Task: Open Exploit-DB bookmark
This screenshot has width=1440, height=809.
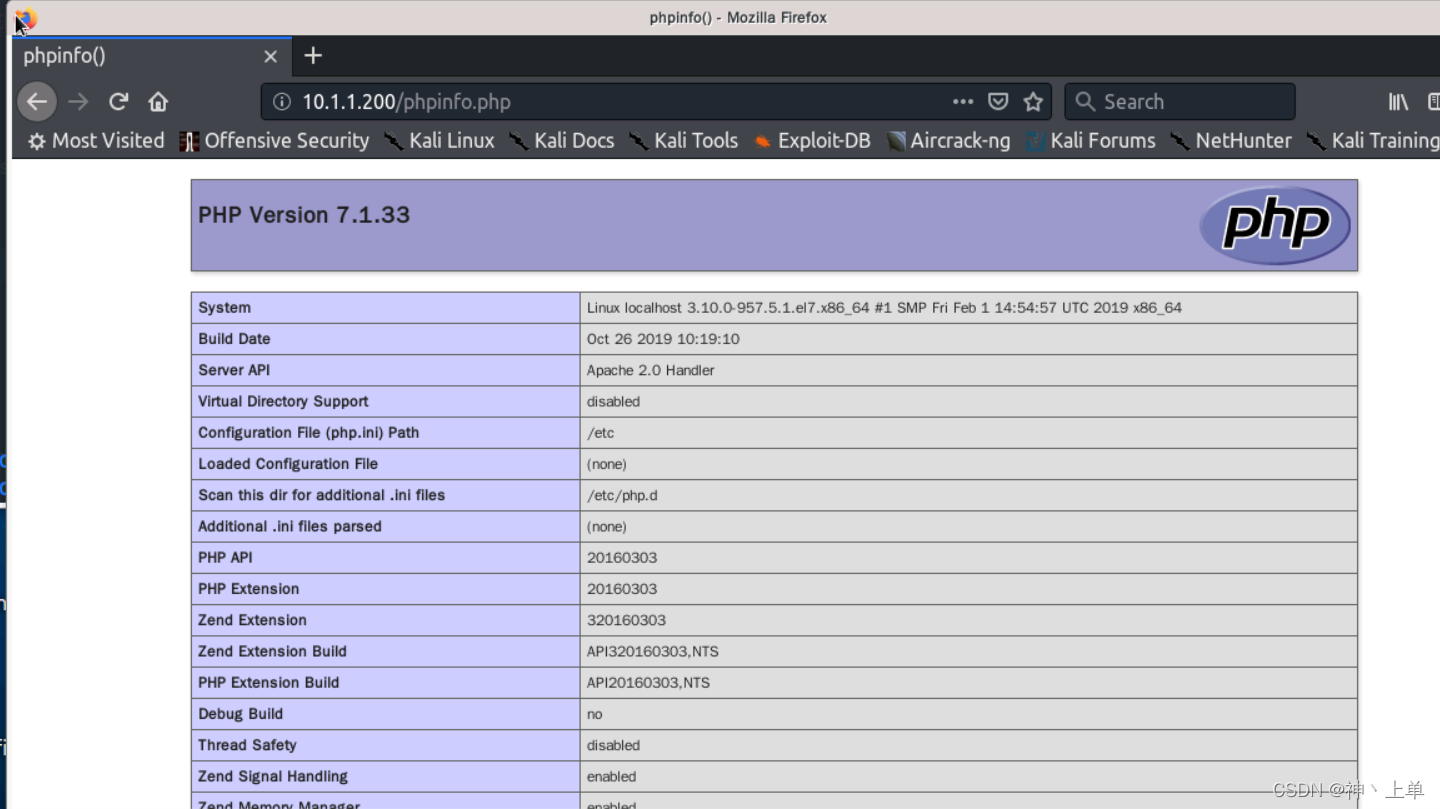Action: click(812, 141)
